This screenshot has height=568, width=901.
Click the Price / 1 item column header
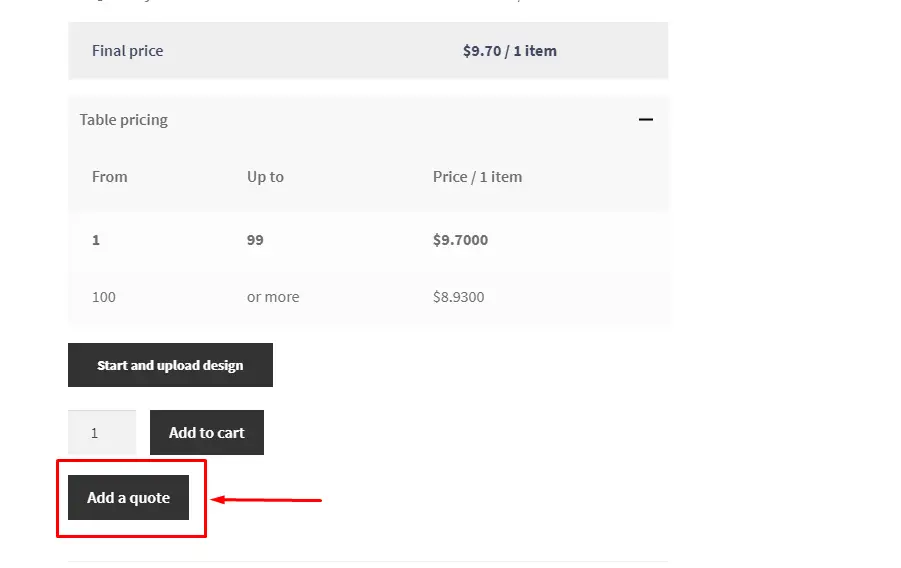click(x=478, y=176)
